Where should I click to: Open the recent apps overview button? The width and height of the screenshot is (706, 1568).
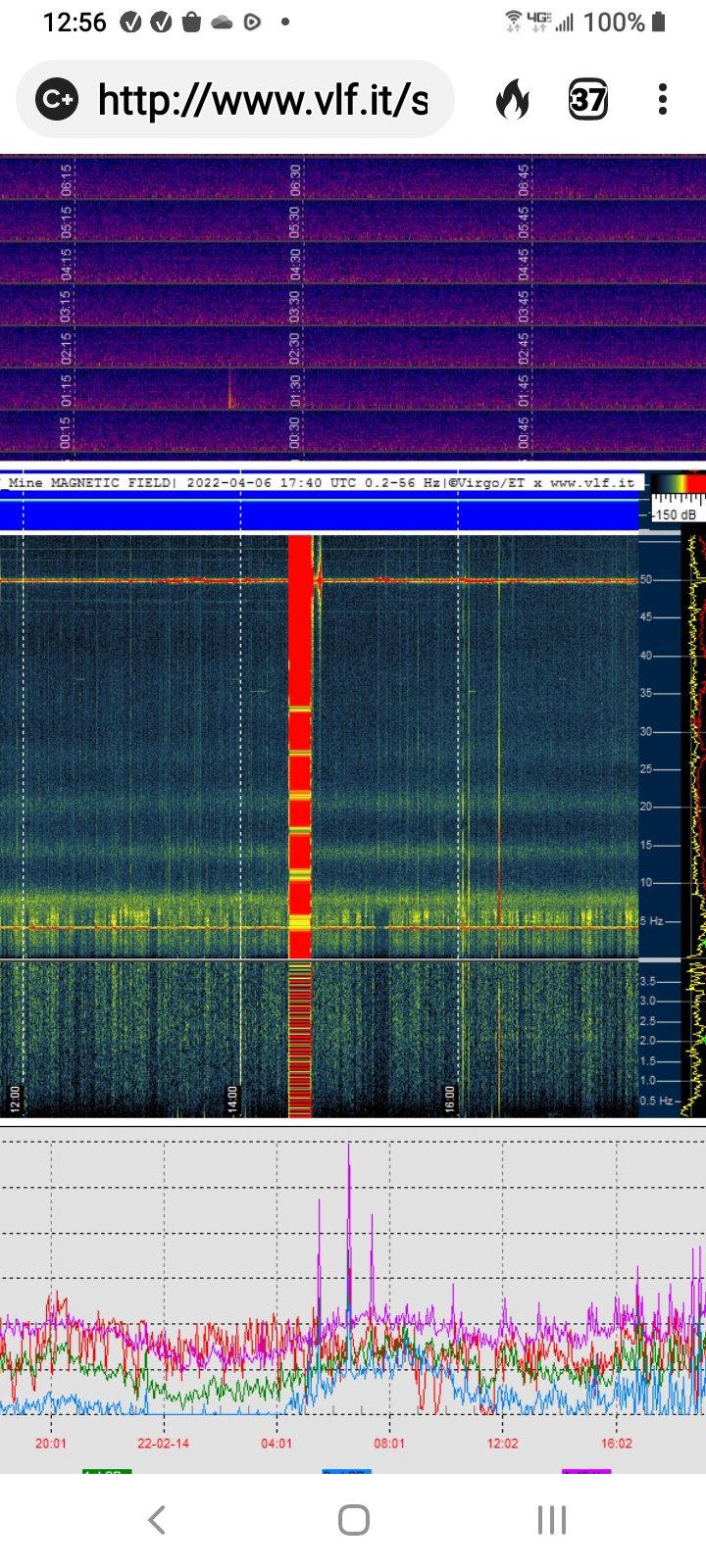pyautogui.click(x=551, y=1520)
